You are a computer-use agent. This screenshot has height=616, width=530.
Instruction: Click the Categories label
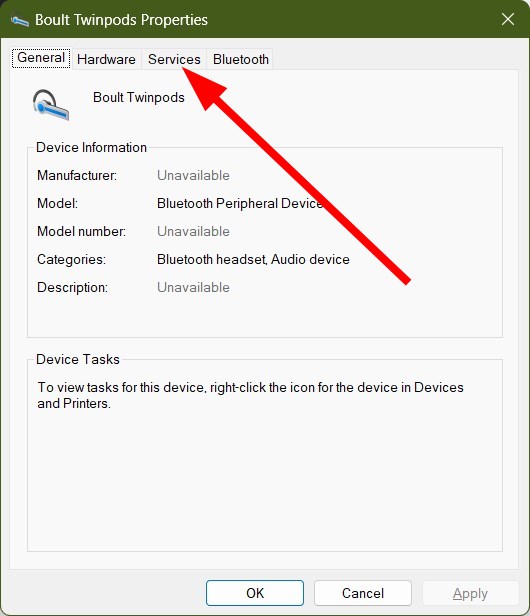pos(72,260)
